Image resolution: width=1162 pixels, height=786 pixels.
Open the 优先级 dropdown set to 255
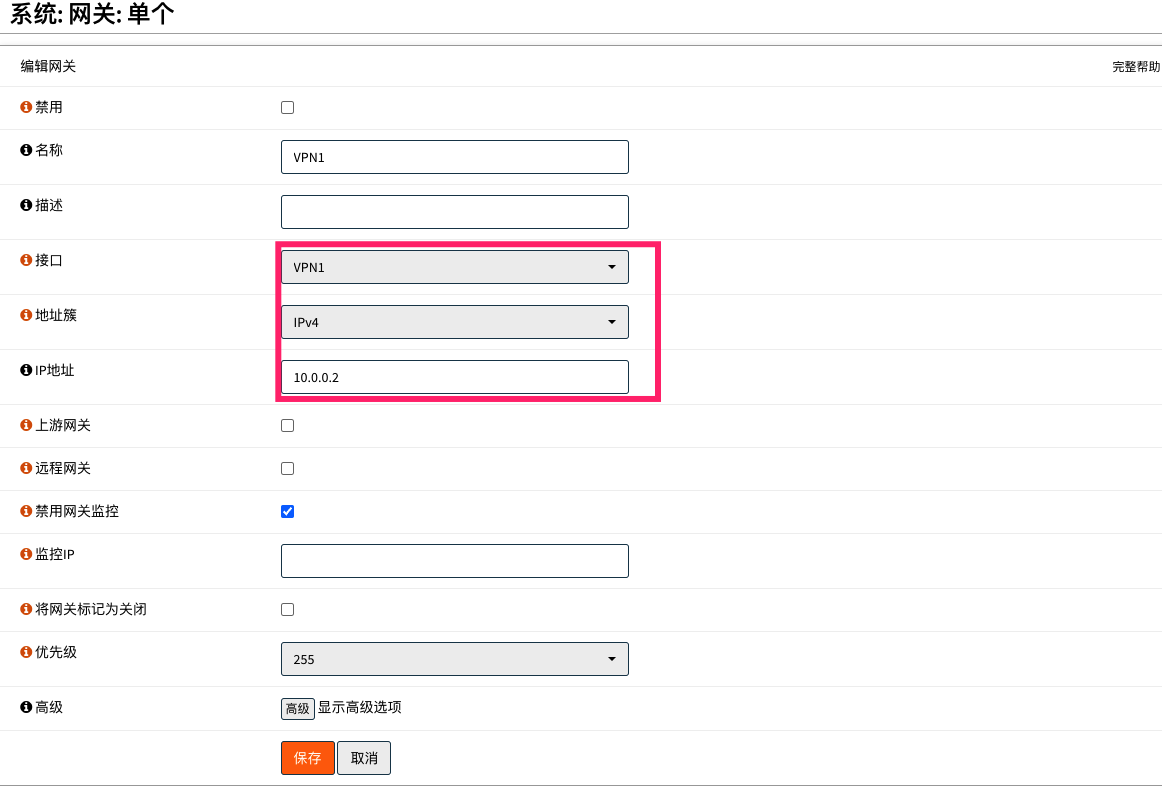[x=454, y=659]
